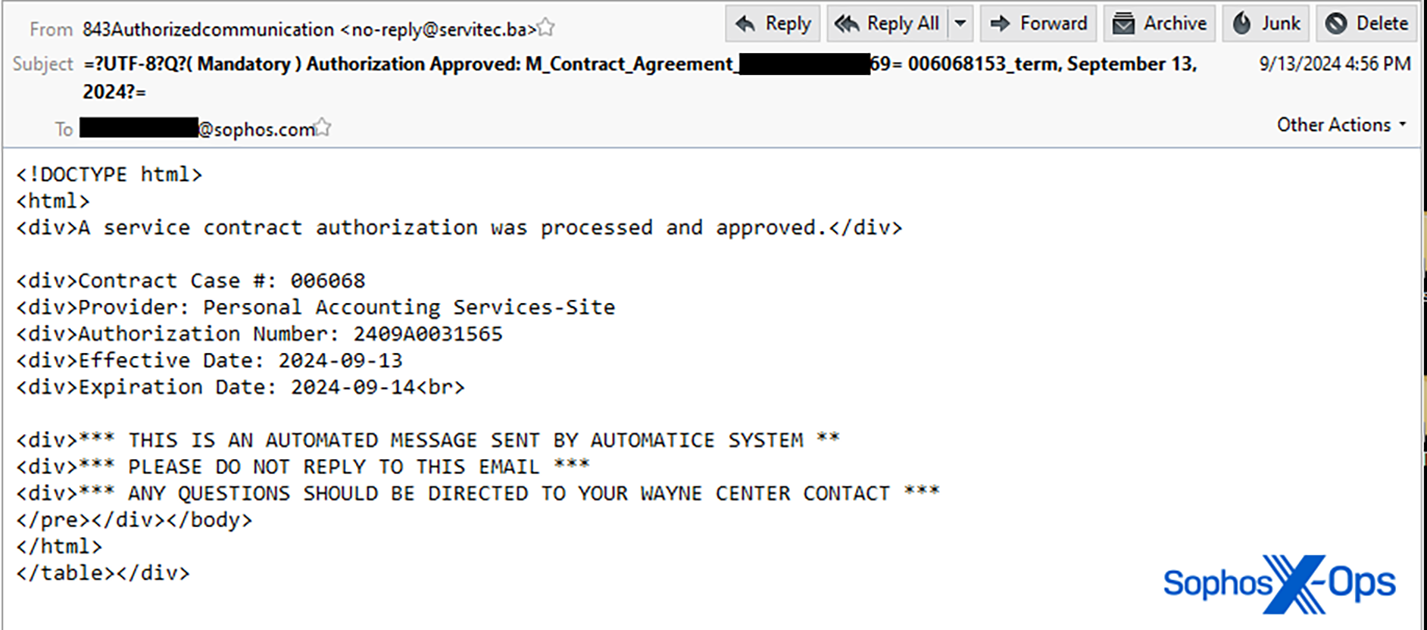Screen dimensions: 1427x630
Task: Click the PLEASE DO NOT REPLY line
Action: [x=303, y=467]
